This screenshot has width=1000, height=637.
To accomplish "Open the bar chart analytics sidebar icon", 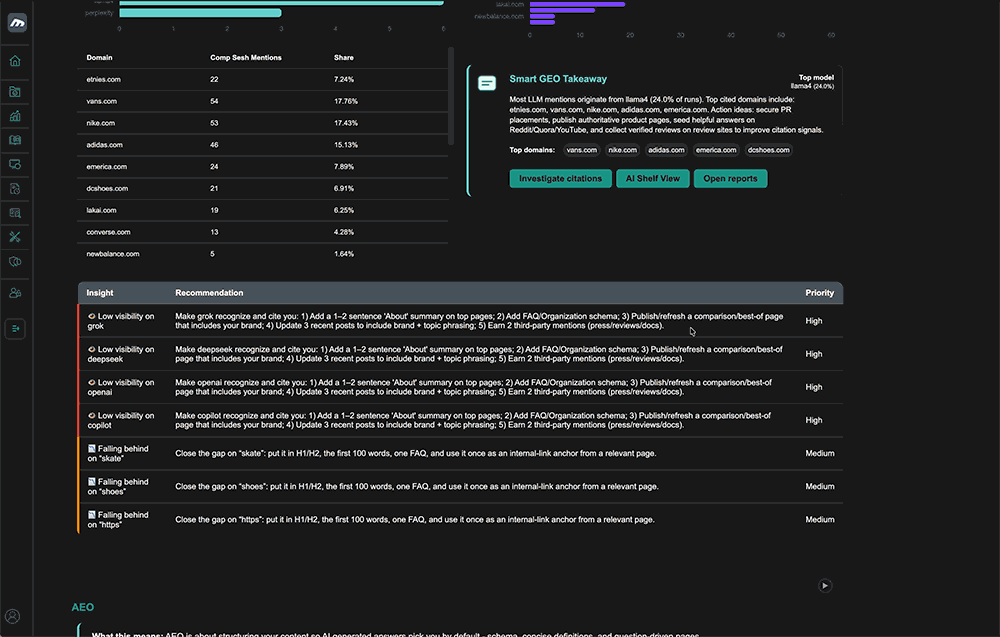I will [15, 116].
